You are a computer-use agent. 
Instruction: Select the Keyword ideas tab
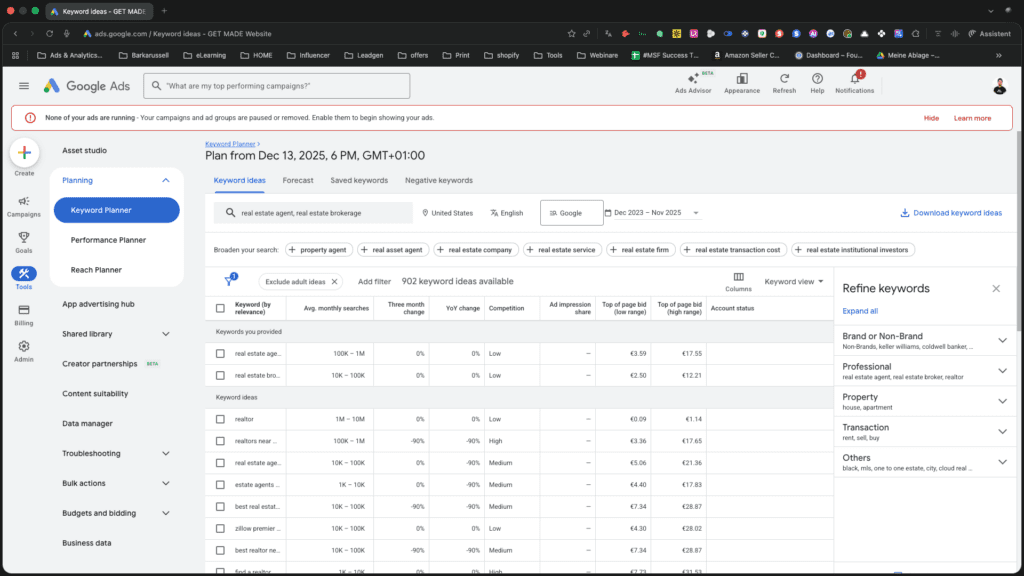[x=239, y=180]
